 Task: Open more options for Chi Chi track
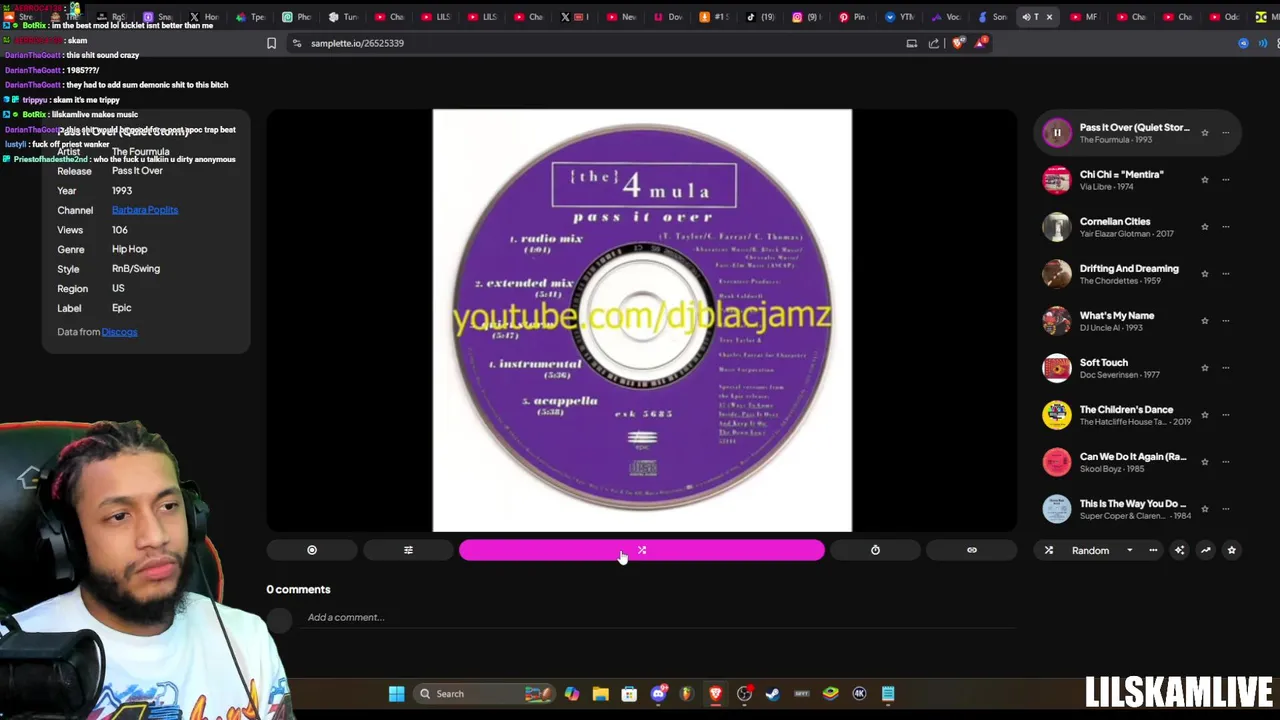[1226, 180]
